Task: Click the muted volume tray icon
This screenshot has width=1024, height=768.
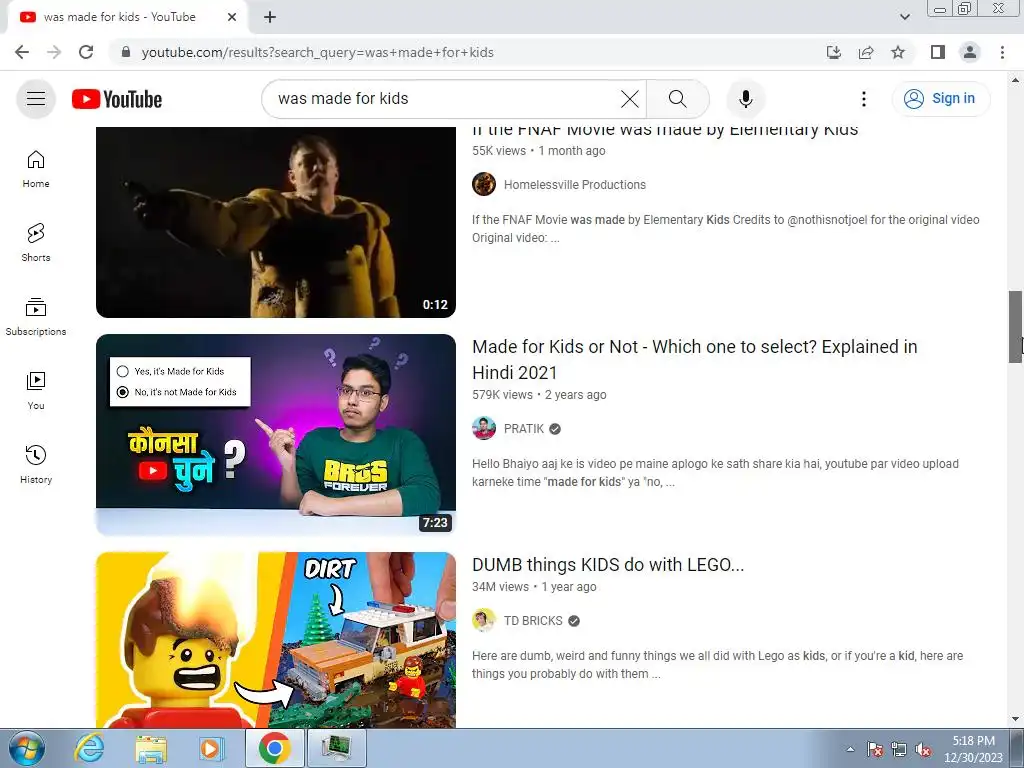Action: [923, 750]
